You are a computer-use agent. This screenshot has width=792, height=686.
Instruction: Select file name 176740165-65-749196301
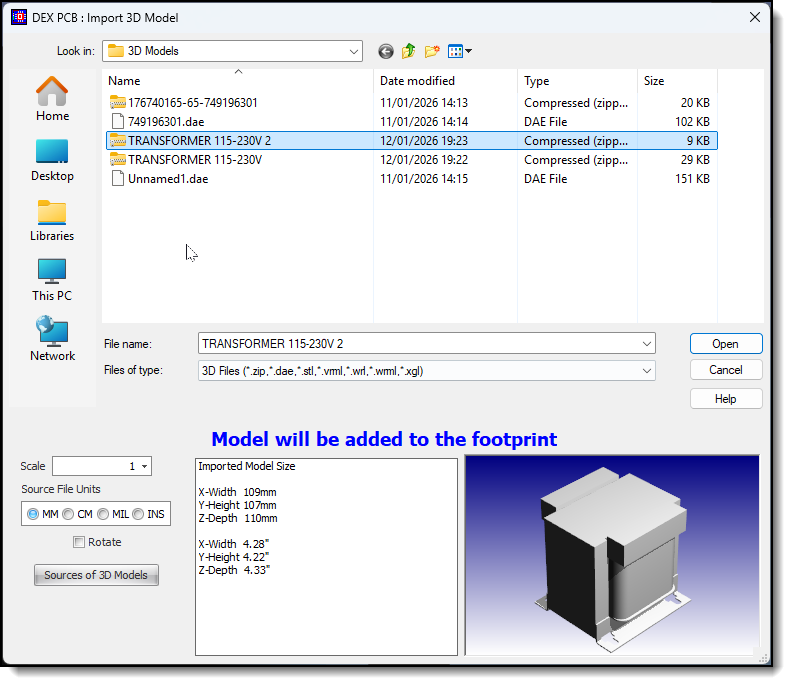click(x=192, y=103)
